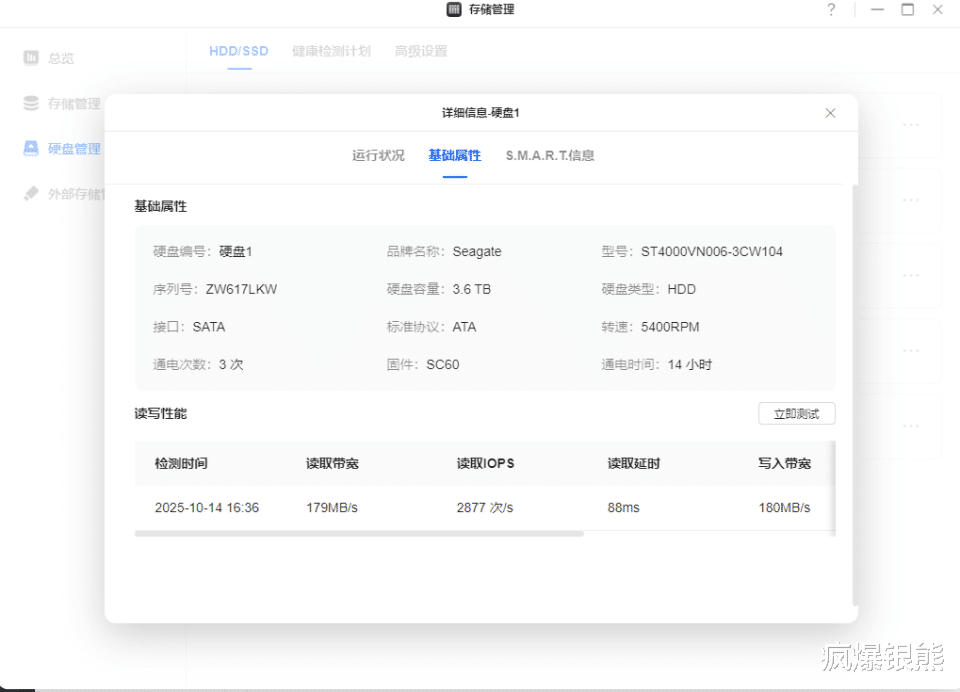This screenshot has width=960, height=692.
Task: Select the 基础属性 tab
Action: tap(454, 156)
